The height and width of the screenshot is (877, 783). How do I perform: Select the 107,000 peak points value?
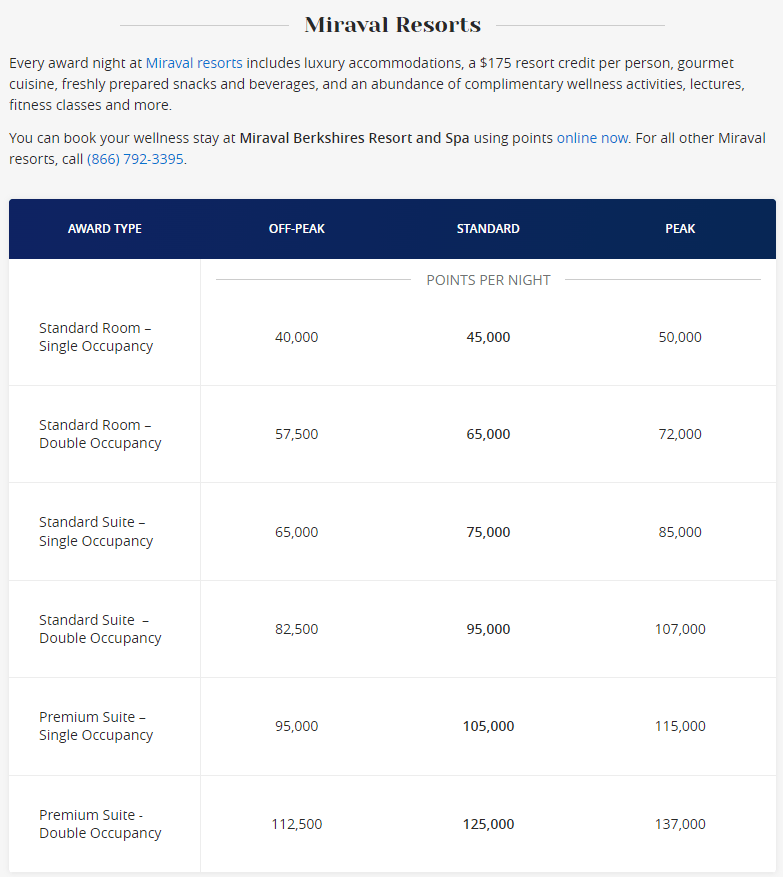(680, 629)
